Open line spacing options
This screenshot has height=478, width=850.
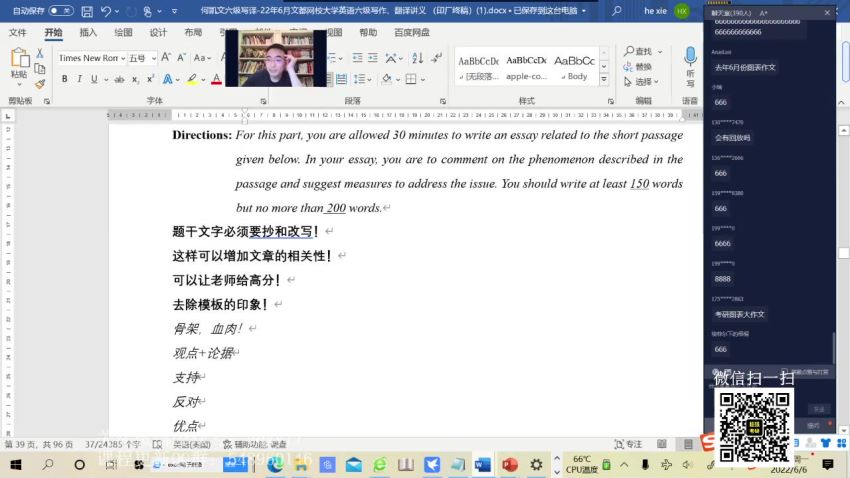(x=362, y=79)
